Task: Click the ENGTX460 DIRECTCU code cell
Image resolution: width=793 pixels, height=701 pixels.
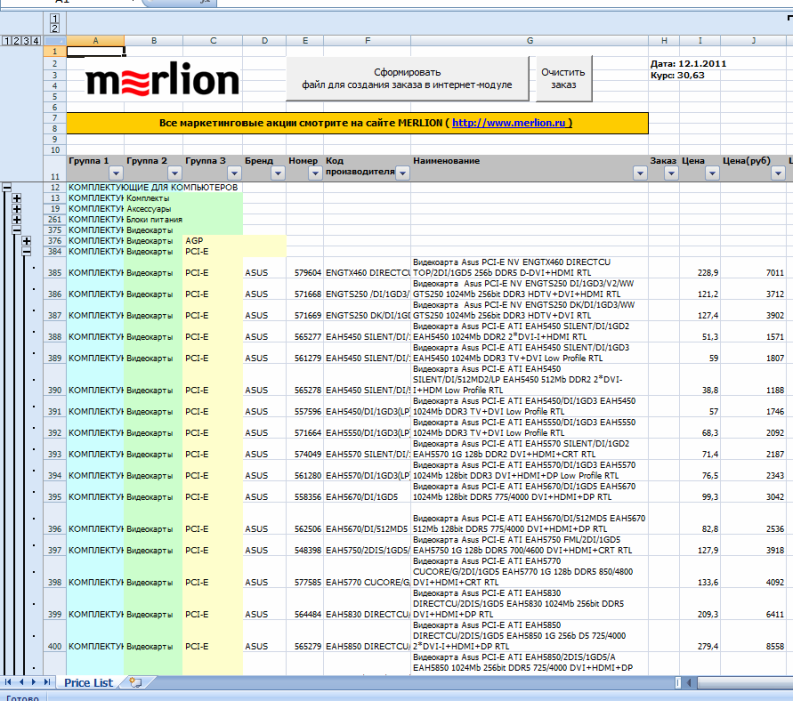Action: 367,268
